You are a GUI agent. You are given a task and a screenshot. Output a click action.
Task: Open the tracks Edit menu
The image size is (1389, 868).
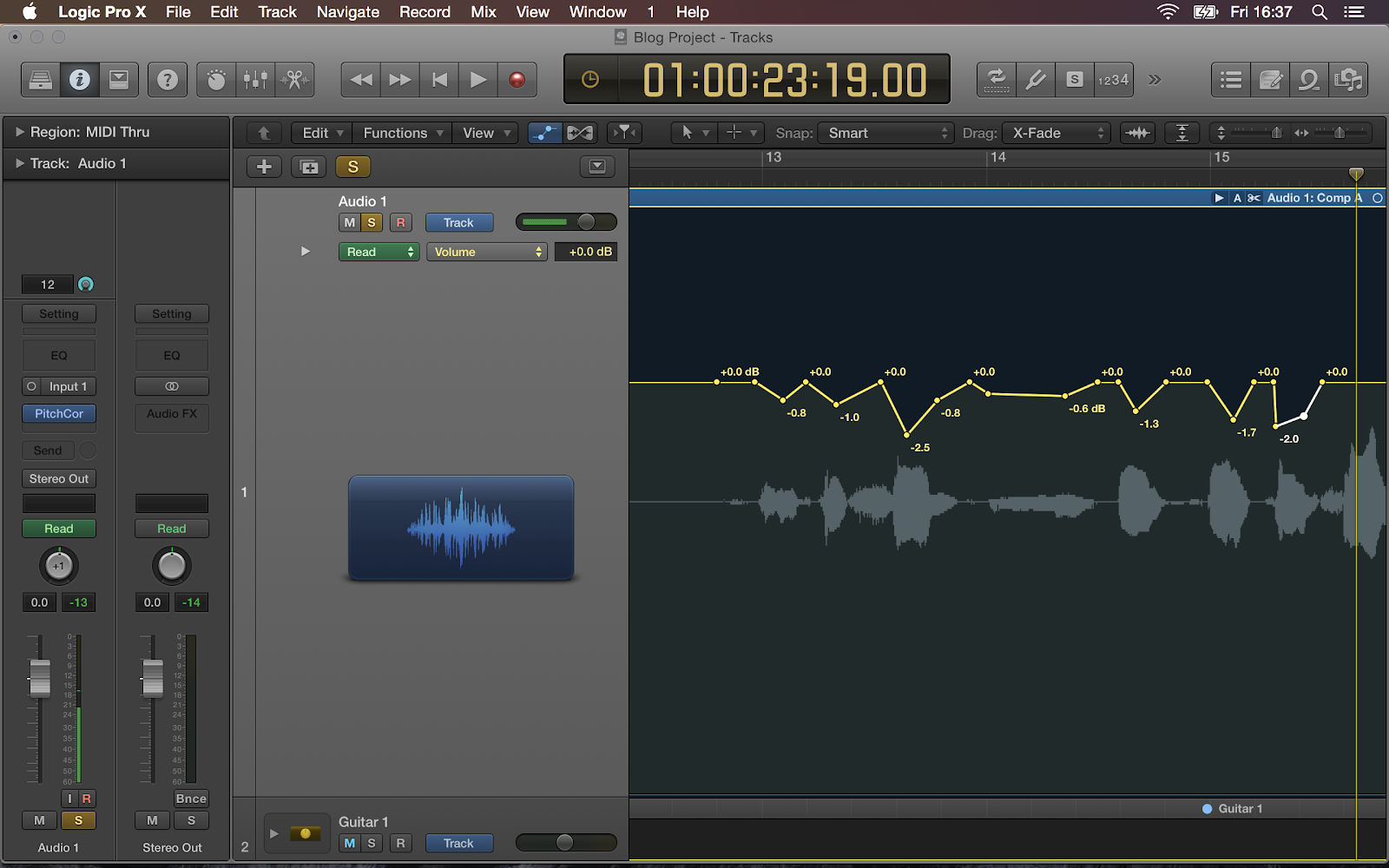322,133
